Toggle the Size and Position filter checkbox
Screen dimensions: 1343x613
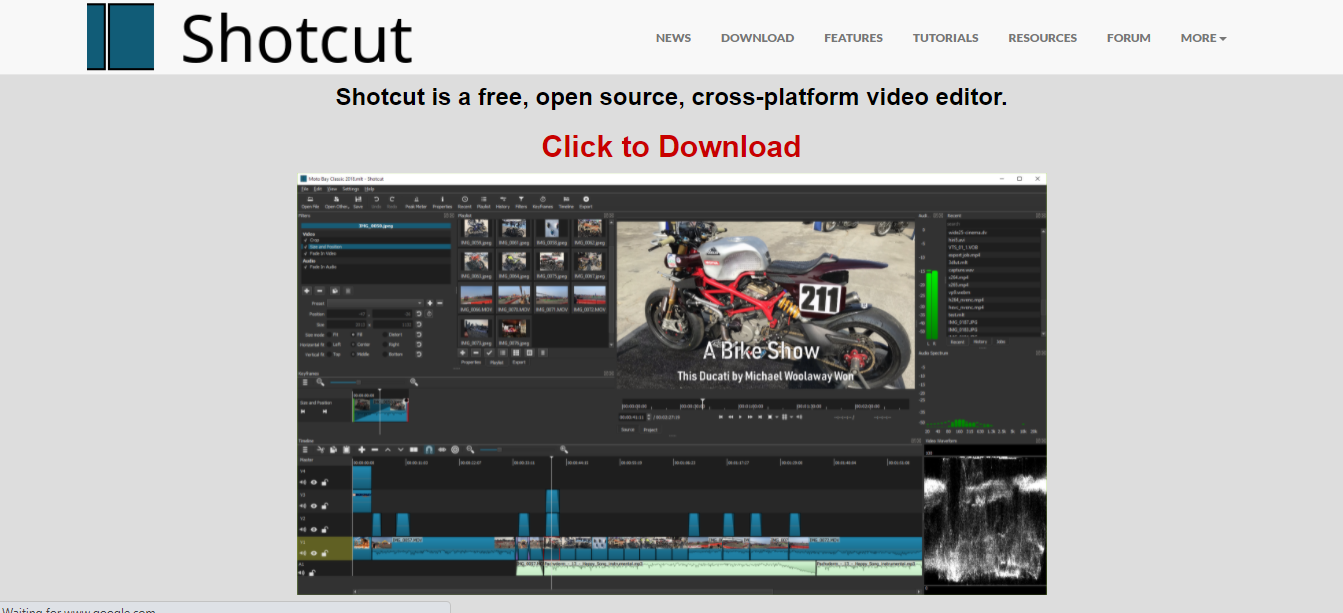(305, 247)
